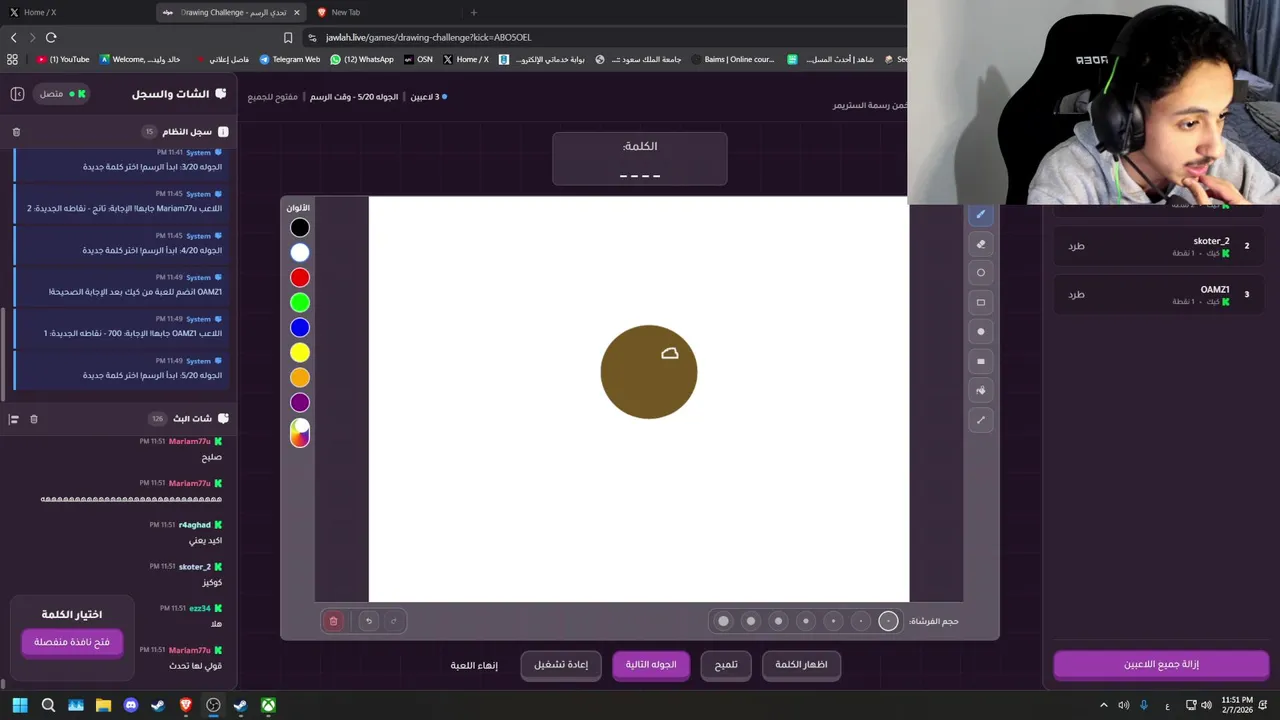This screenshot has width=1280, height=720.
Task: Undo the last drawing stroke
Action: click(x=369, y=621)
